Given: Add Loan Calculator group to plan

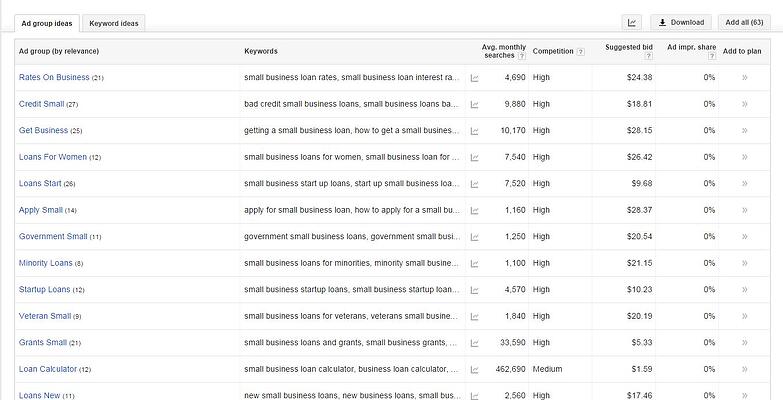Looking at the screenshot, I should click(745, 369).
